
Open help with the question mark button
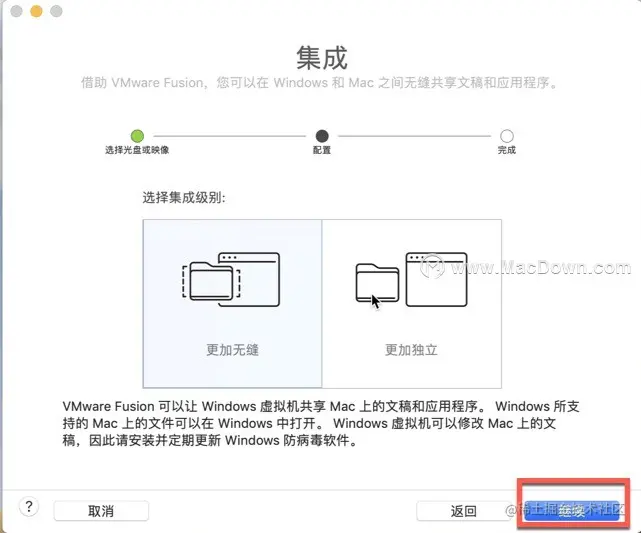pyautogui.click(x=29, y=507)
